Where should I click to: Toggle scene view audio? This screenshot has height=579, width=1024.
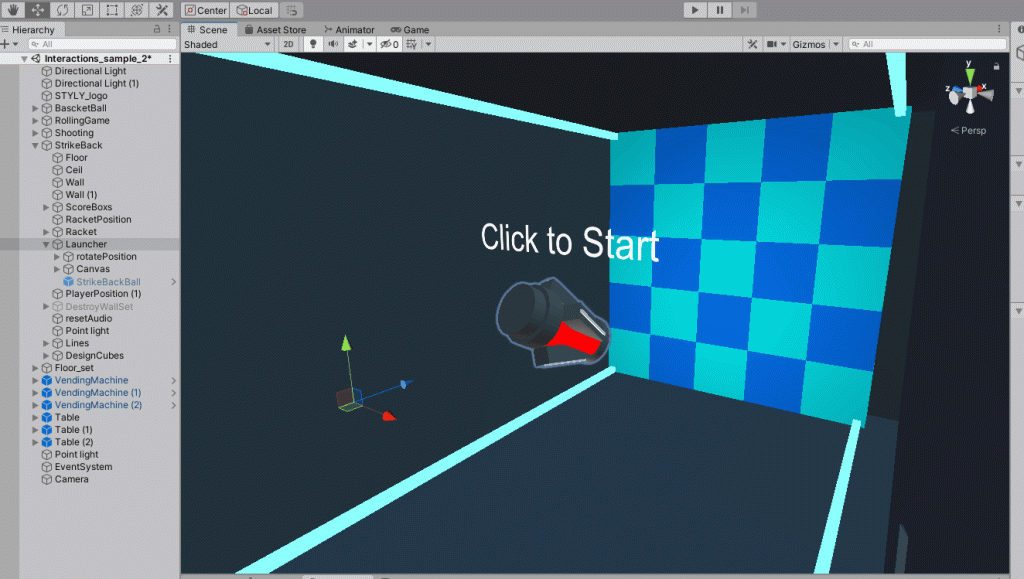tap(334, 44)
